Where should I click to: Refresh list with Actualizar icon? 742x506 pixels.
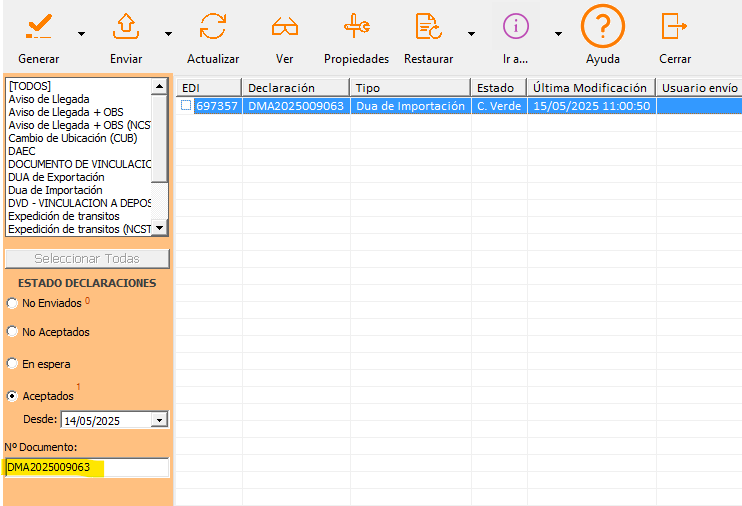213,25
